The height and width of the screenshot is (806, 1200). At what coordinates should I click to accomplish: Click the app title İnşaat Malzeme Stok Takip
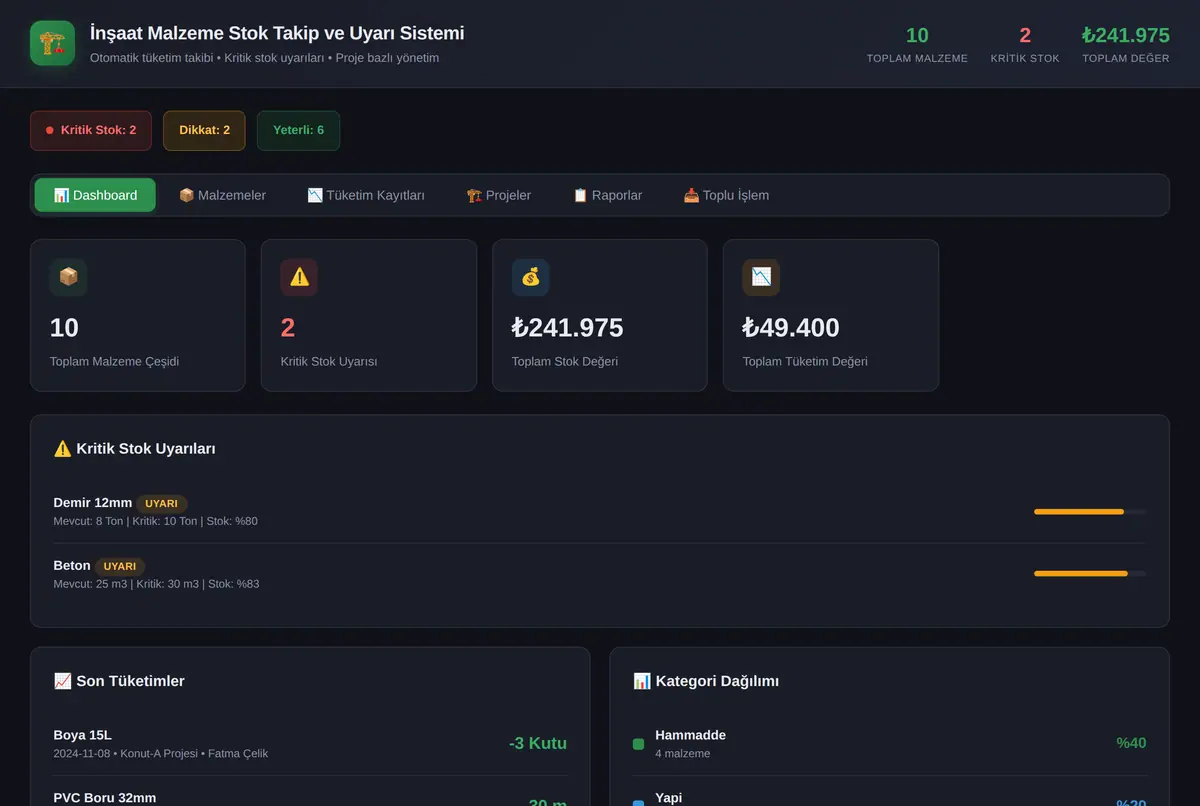pyautogui.click(x=277, y=33)
